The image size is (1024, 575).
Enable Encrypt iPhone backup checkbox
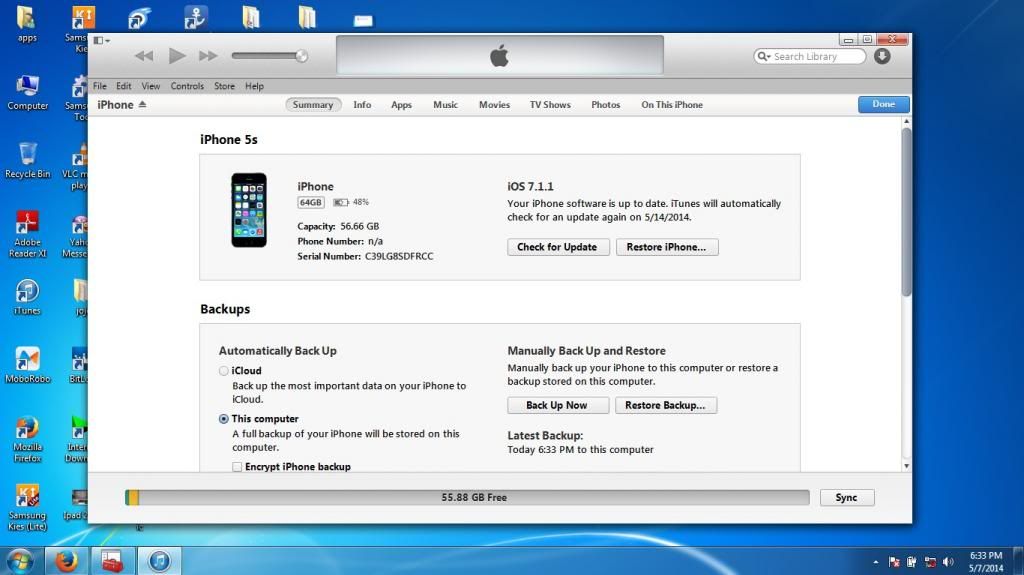coord(237,467)
